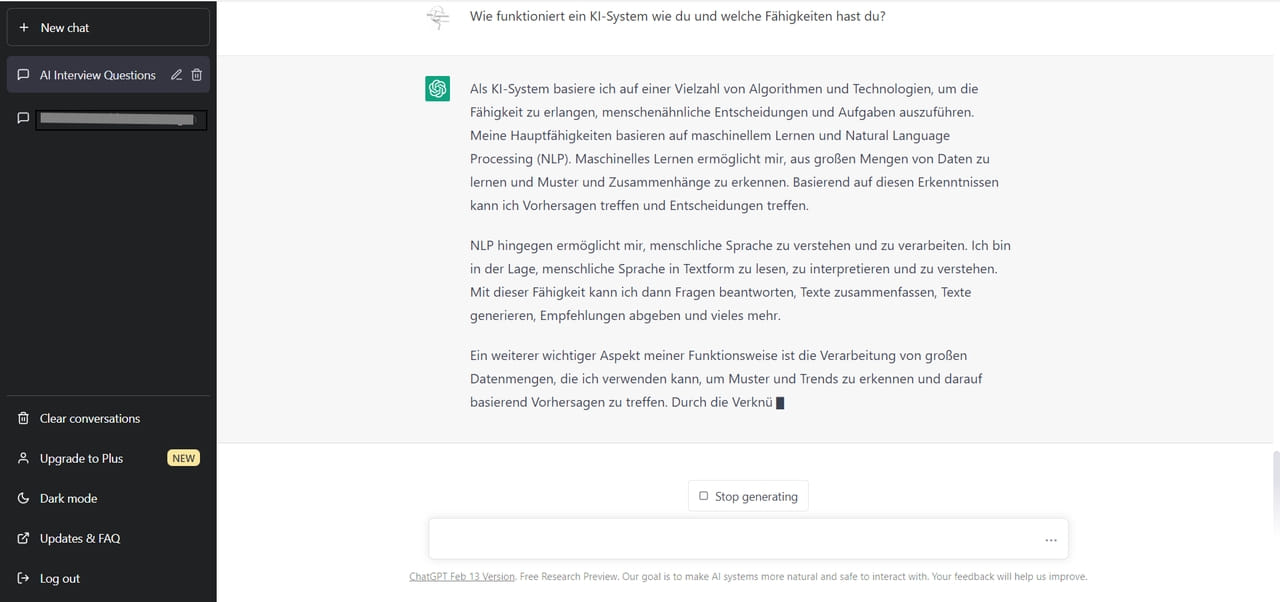Click the square stop icon in Stop generating
This screenshot has width=1280, height=602.
point(704,496)
